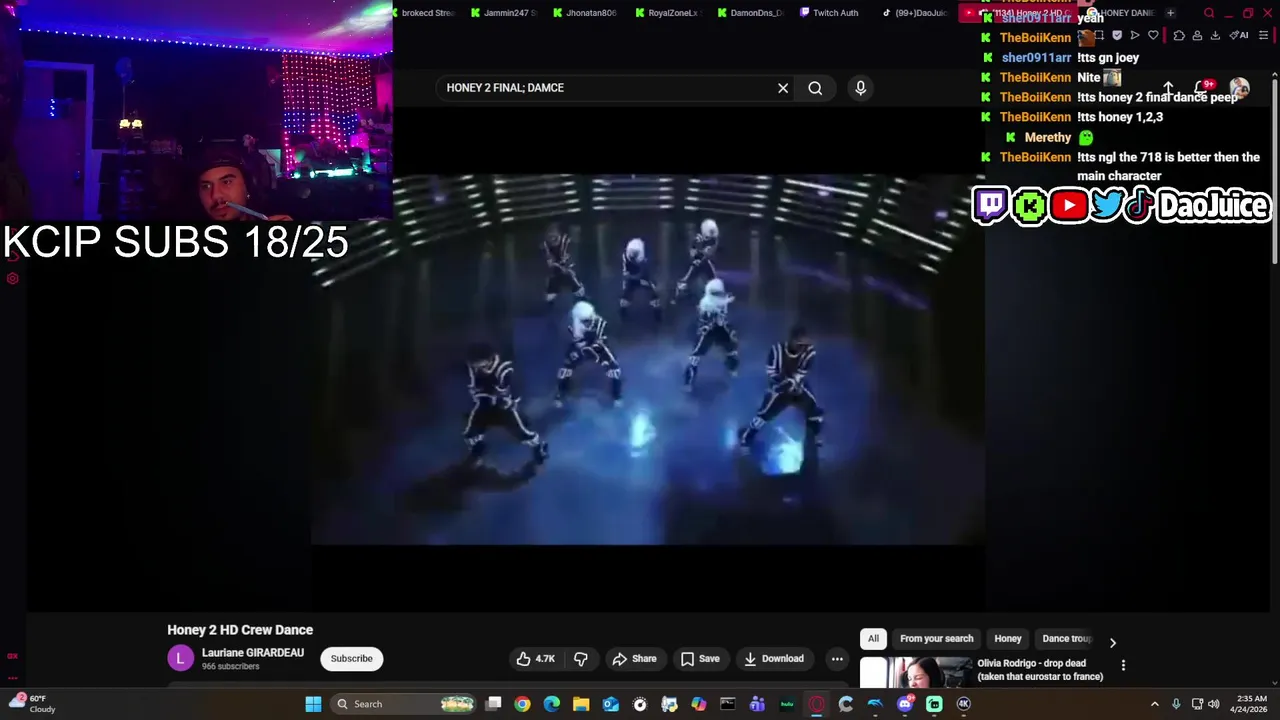Like the video with thumbs up 4.7K
Image resolution: width=1280 pixels, height=720 pixels.
click(x=535, y=658)
